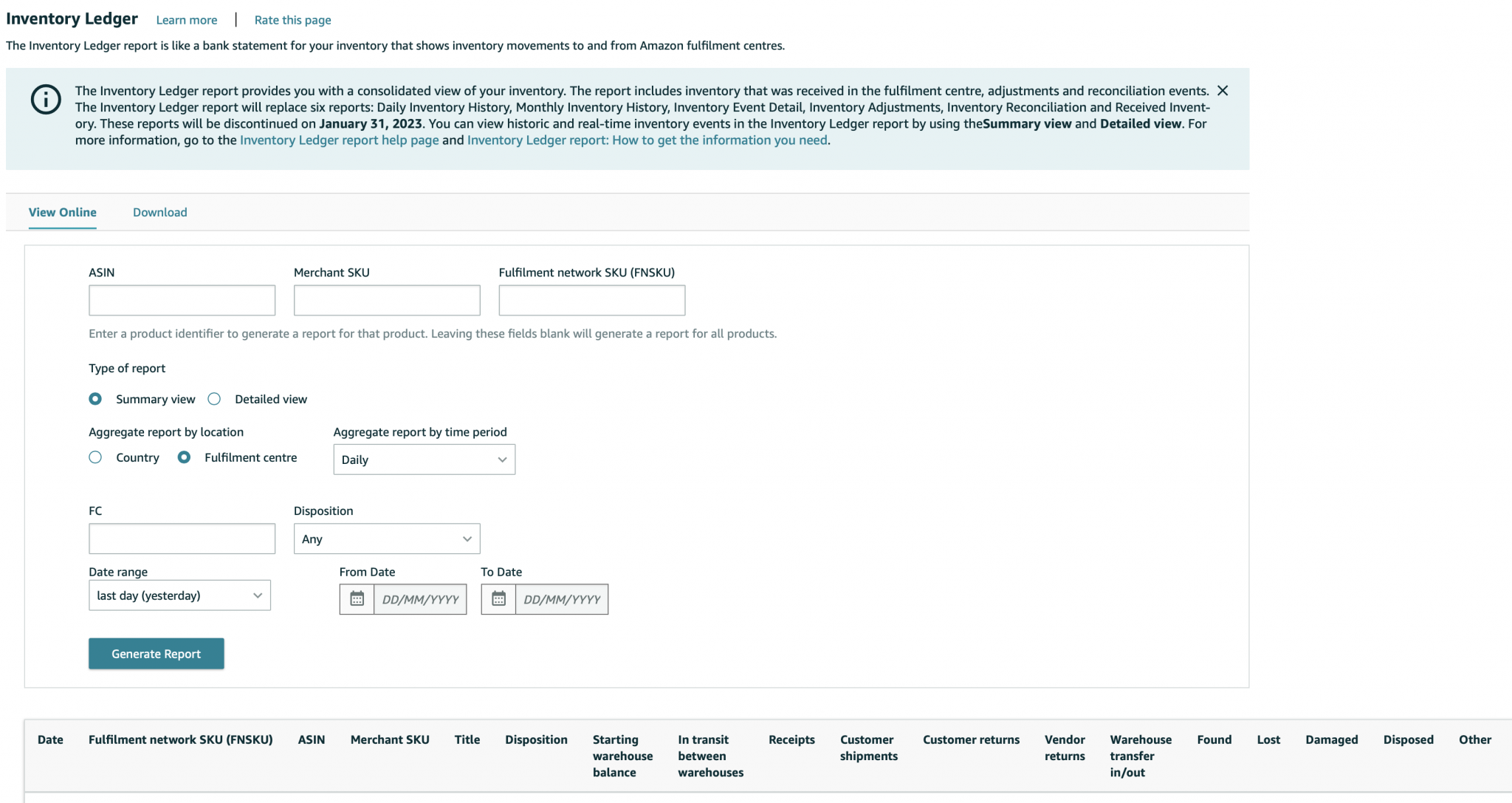Open the To Date calendar picker
Viewport: 1512px width, 803px height.
[499, 599]
